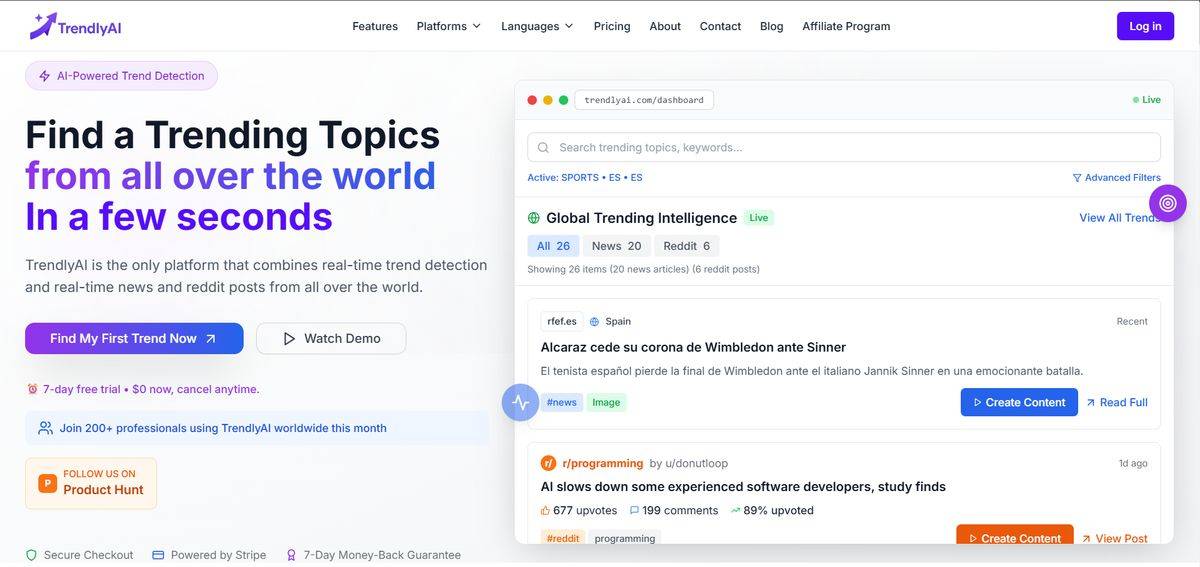Image resolution: width=1200 pixels, height=567 pixels.
Task: Click 'Active: SPORTS • ES • ES' text
Action: pyautogui.click(x=585, y=178)
